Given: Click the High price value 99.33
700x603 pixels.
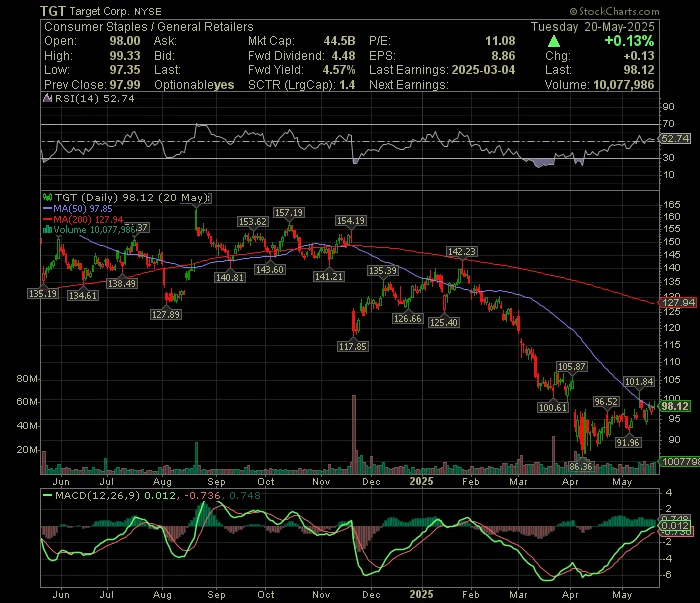Looking at the screenshot, I should tap(125, 56).
